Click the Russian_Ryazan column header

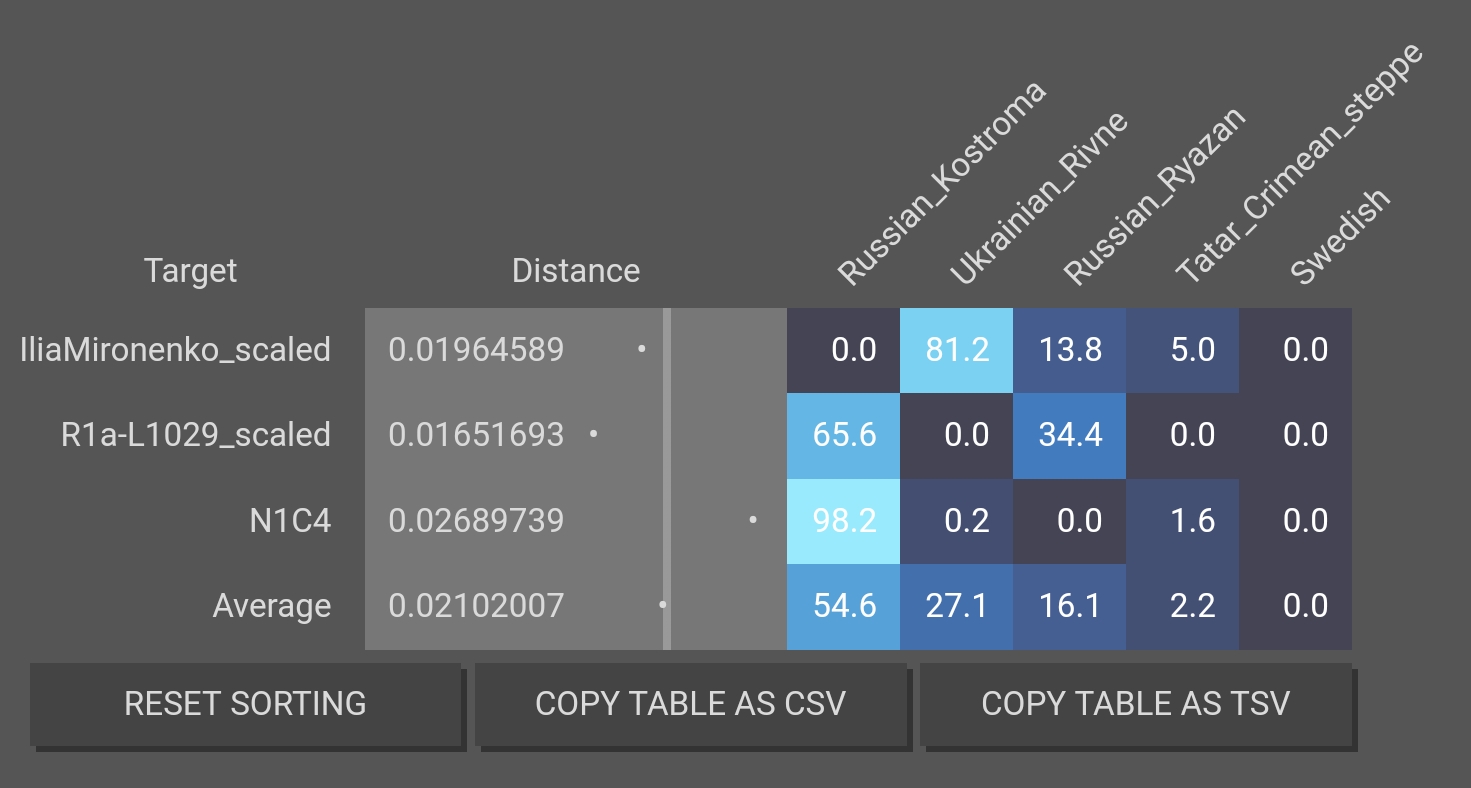point(1153,196)
